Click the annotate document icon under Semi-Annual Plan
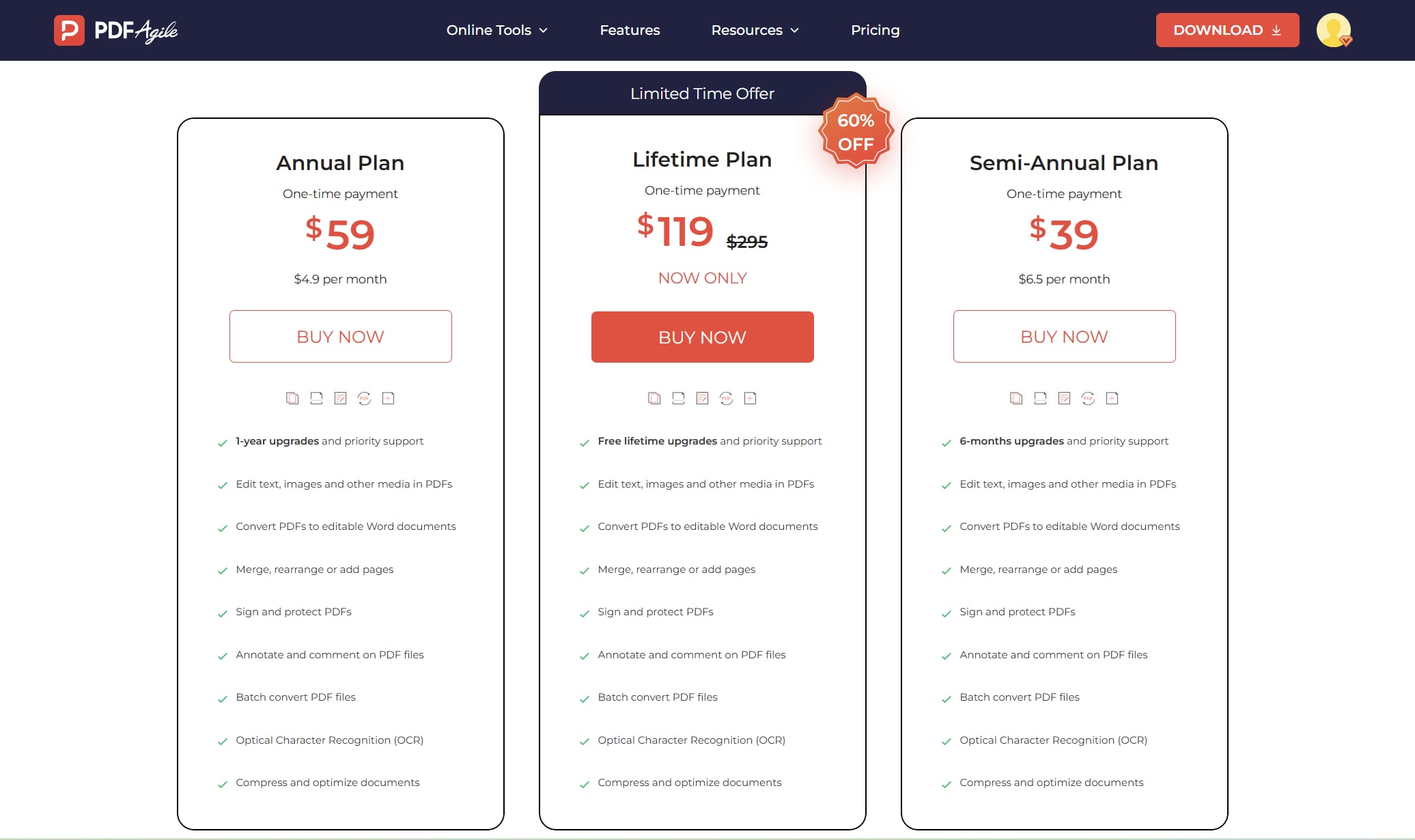The height and width of the screenshot is (840, 1415). coord(1063,397)
